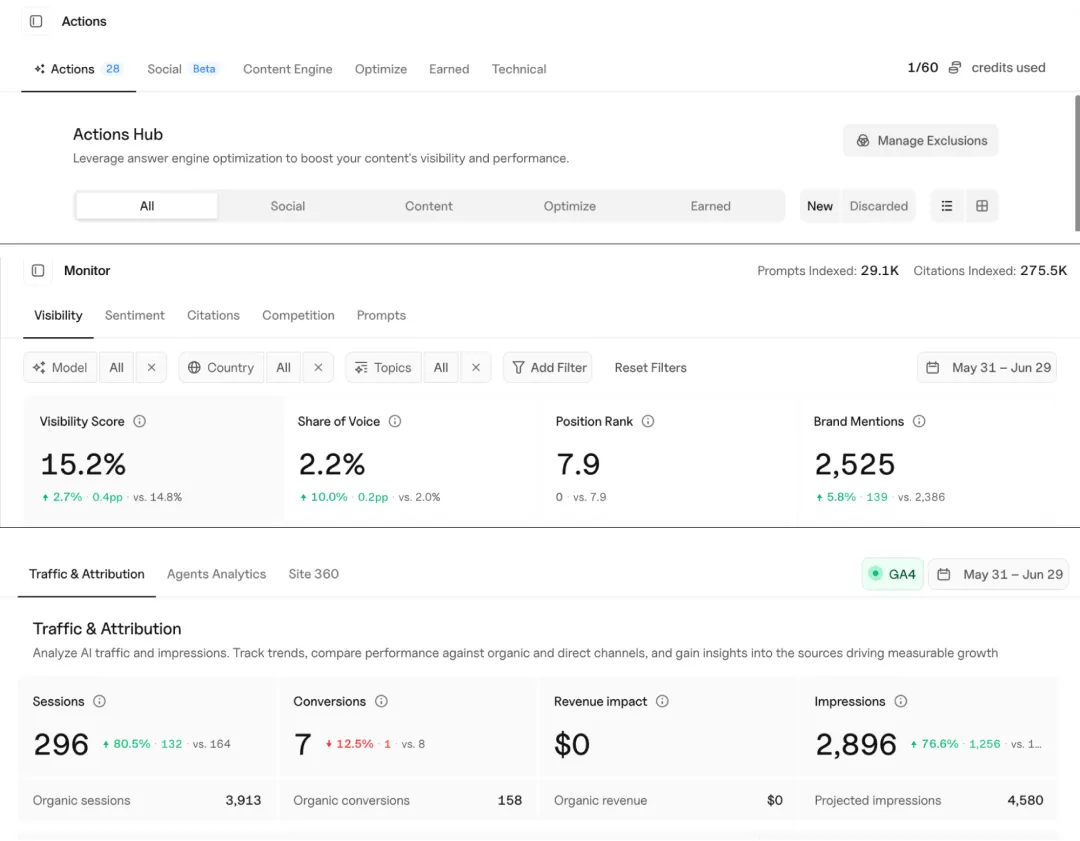This screenshot has width=1080, height=841.
Task: Click Projected impressions 4,580 value
Action: click(1025, 800)
